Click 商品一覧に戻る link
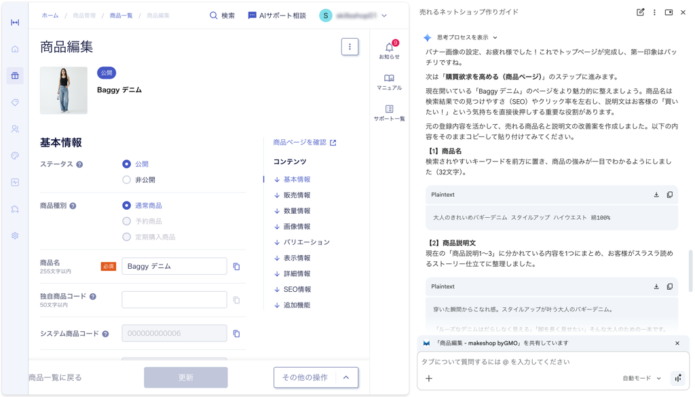The height and width of the screenshot is (397, 695). point(55,378)
